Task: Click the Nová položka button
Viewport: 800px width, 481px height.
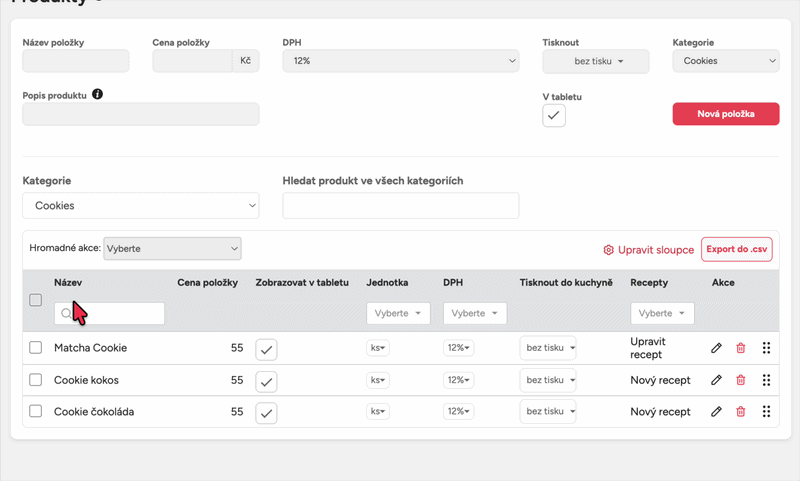Action: point(725,114)
